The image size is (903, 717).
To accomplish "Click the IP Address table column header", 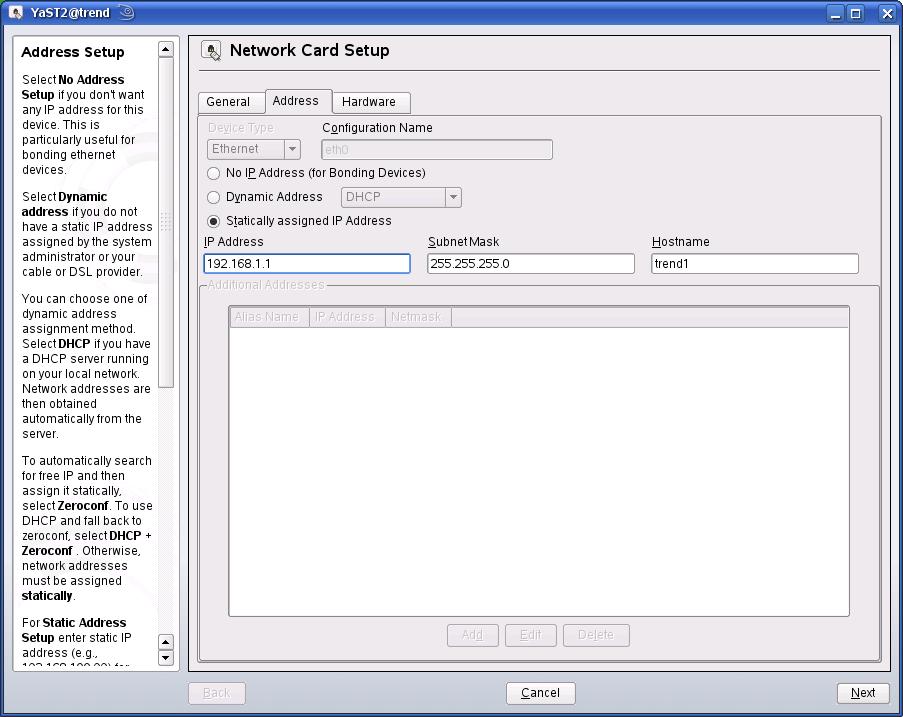I will point(347,317).
